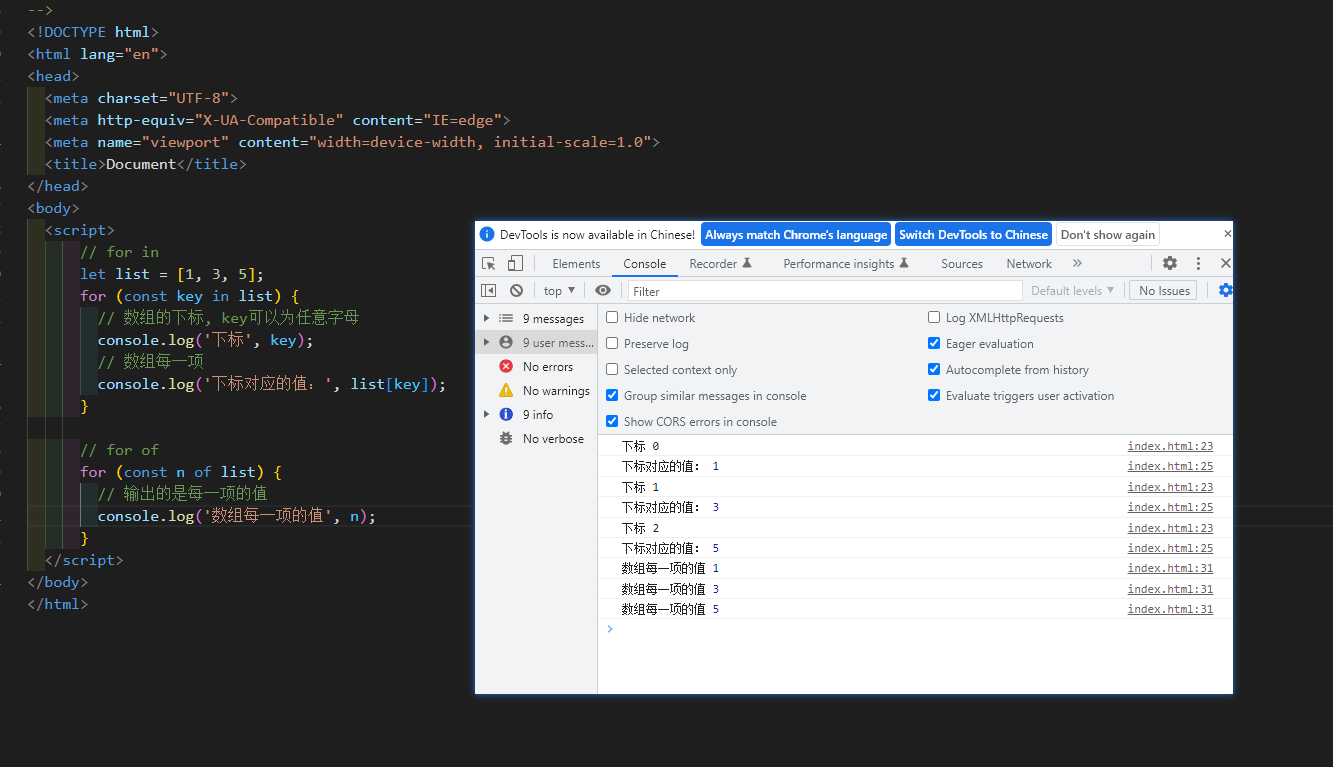Switch to the Elements tab
The height and width of the screenshot is (767, 1333).
pyautogui.click(x=576, y=264)
